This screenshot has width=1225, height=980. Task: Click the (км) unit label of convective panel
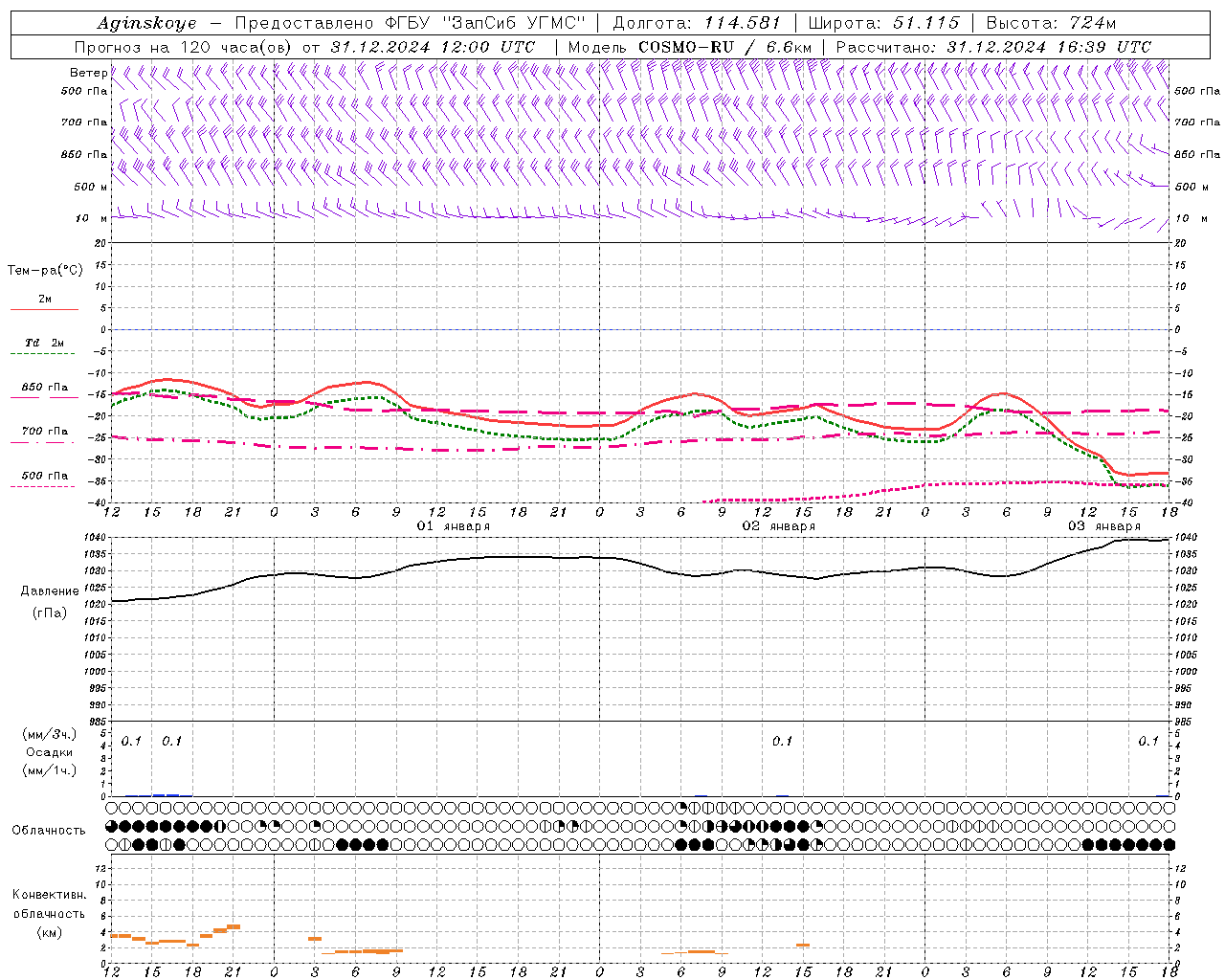[50, 932]
